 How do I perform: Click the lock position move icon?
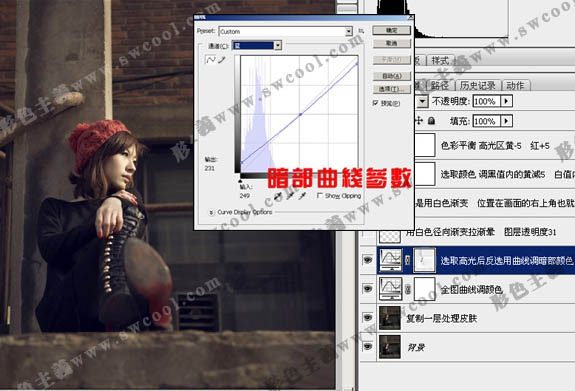coord(419,121)
